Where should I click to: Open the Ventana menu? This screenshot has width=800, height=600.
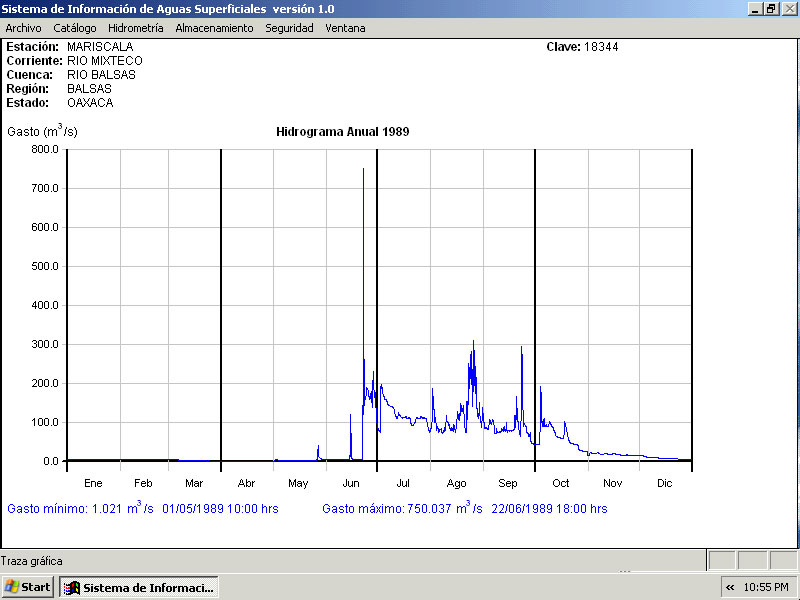[x=345, y=28]
